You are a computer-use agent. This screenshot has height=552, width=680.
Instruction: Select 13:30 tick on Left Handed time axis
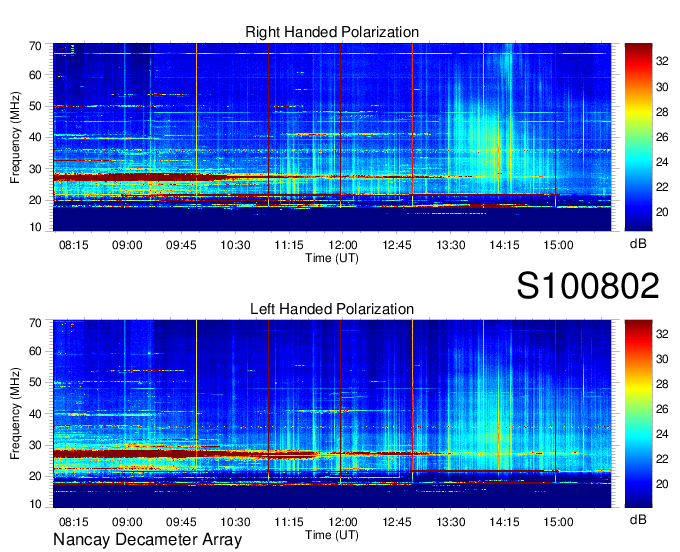pyautogui.click(x=451, y=522)
